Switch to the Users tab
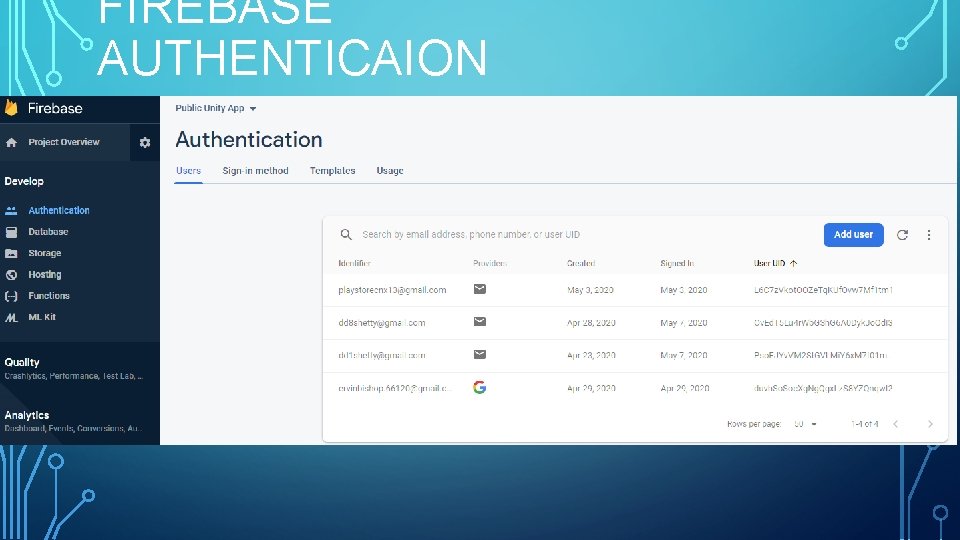 pyautogui.click(x=188, y=171)
